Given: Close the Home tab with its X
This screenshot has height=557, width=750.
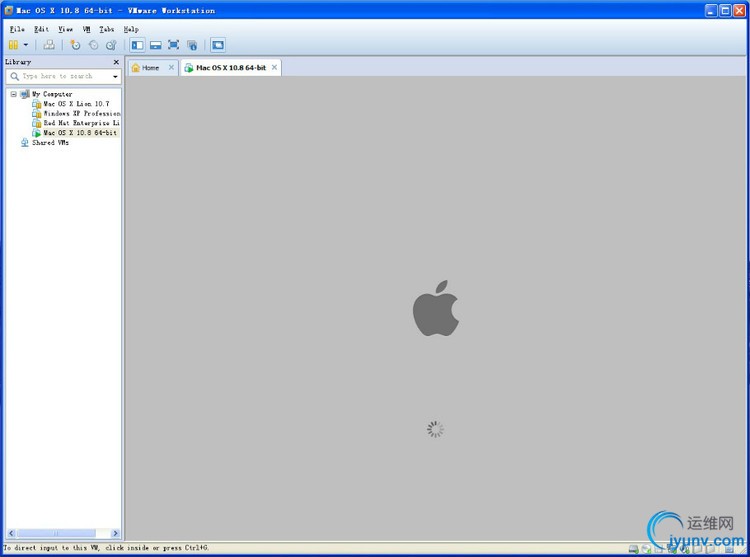Looking at the screenshot, I should pyautogui.click(x=171, y=67).
